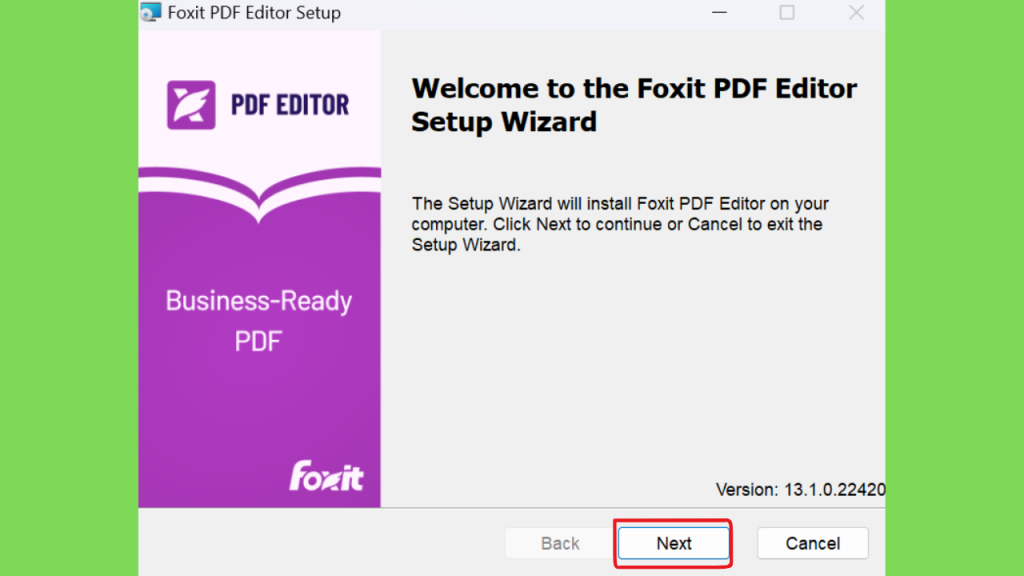Click empty footer area left of Back button
The image size is (1024, 576).
tap(320, 543)
